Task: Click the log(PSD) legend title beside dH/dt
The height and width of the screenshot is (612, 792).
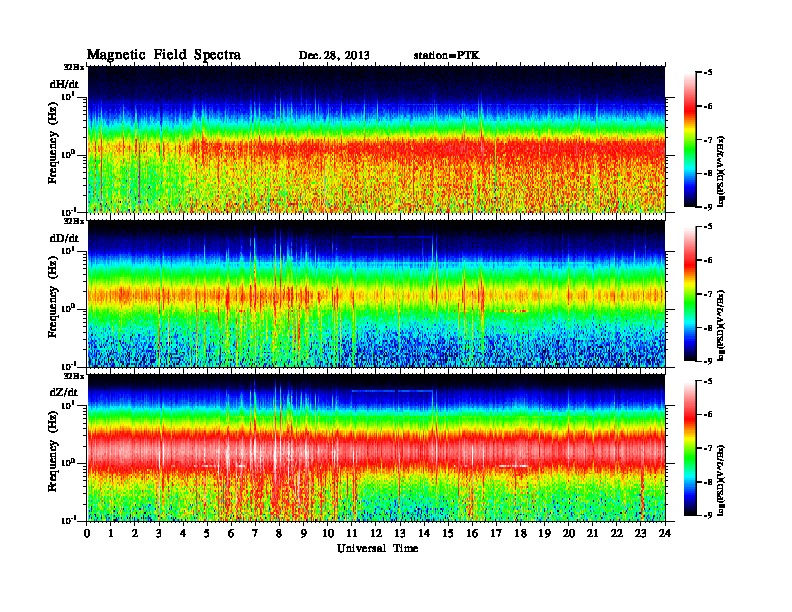Action: coord(721,171)
